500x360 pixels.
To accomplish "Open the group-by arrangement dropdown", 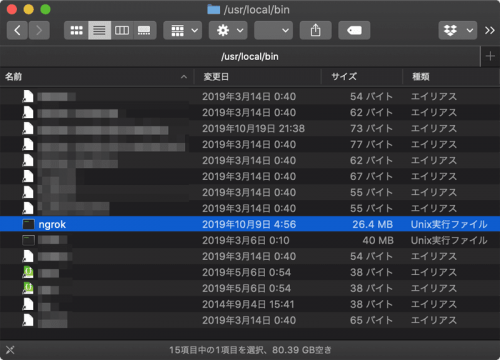I will point(182,30).
